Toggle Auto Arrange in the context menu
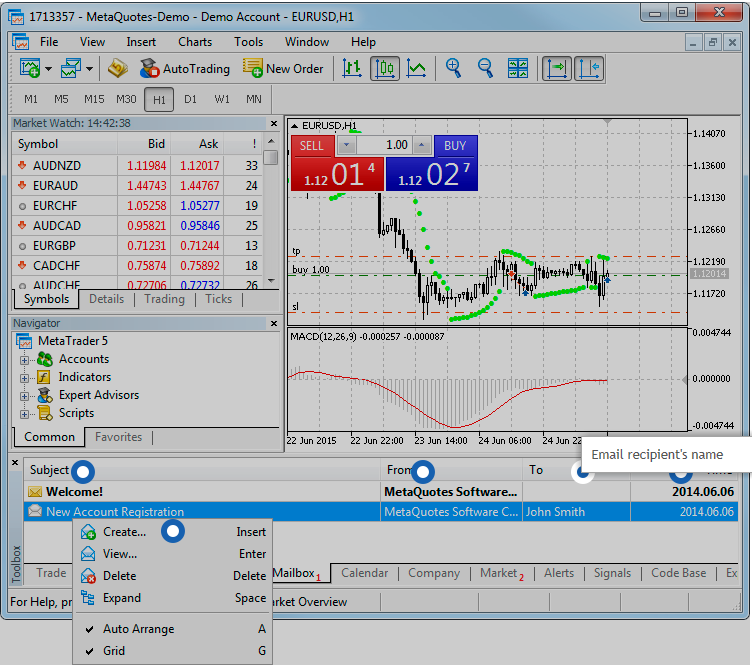Screen dimensions: 752x667 click(173, 629)
